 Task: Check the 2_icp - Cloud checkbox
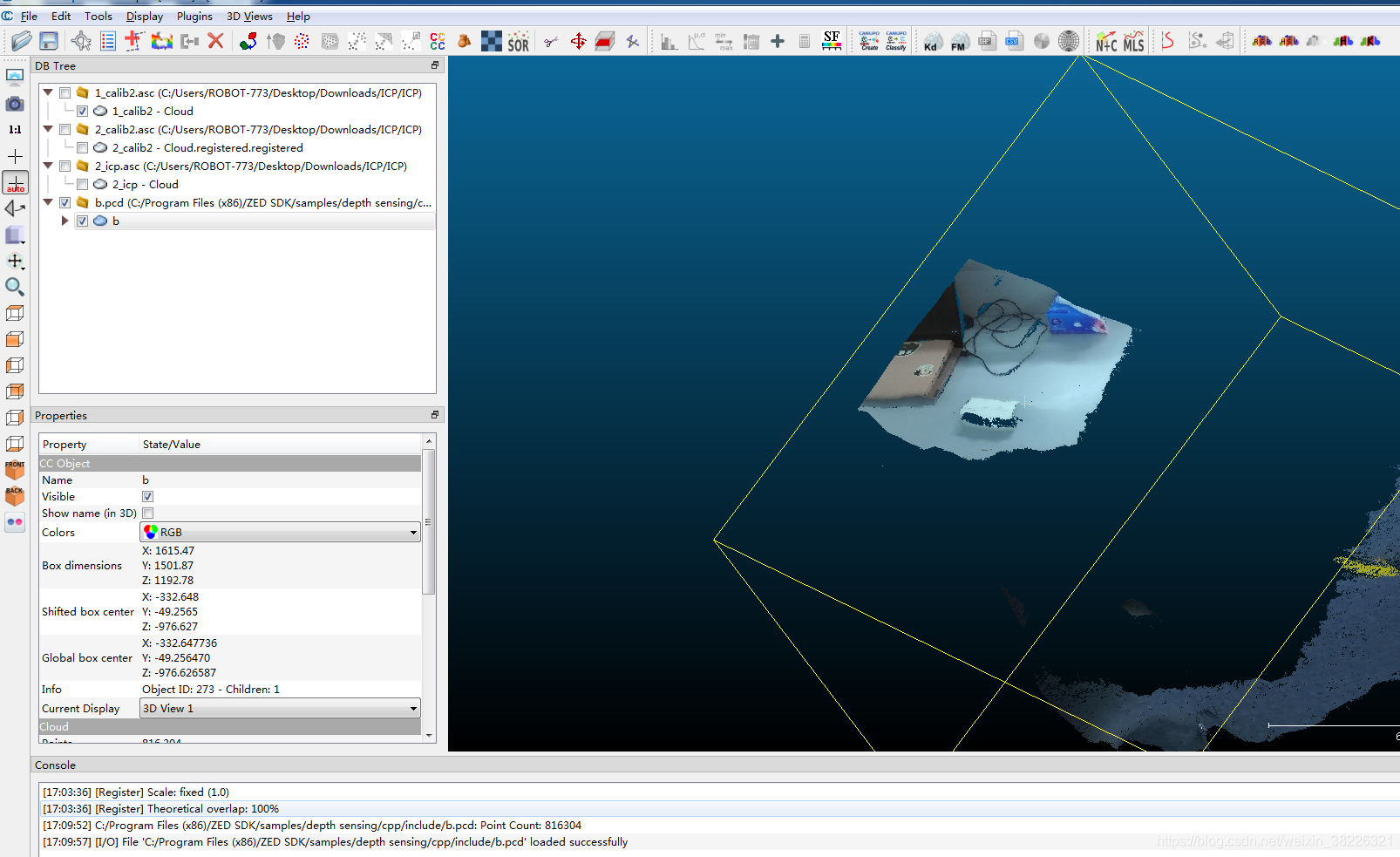(82, 185)
